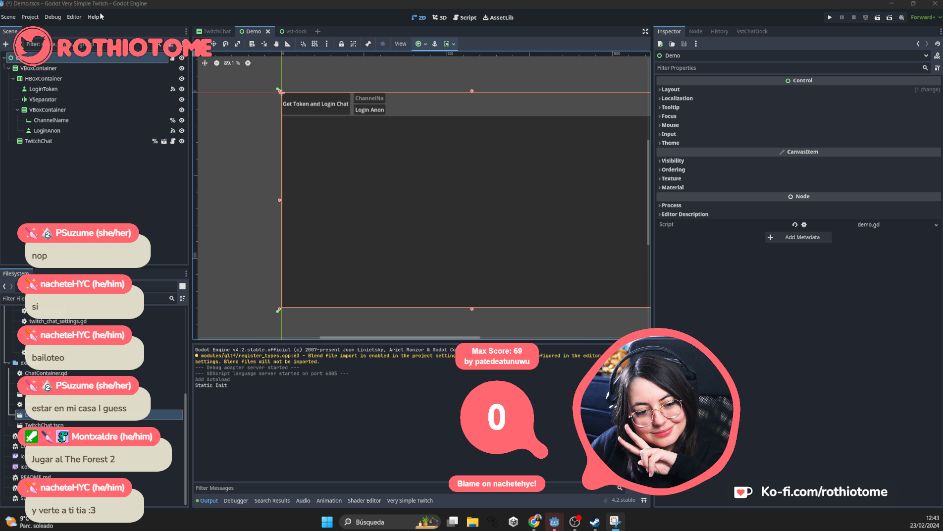The image size is (943, 531).
Task: Open the Debugger bottom panel
Action: (236, 501)
